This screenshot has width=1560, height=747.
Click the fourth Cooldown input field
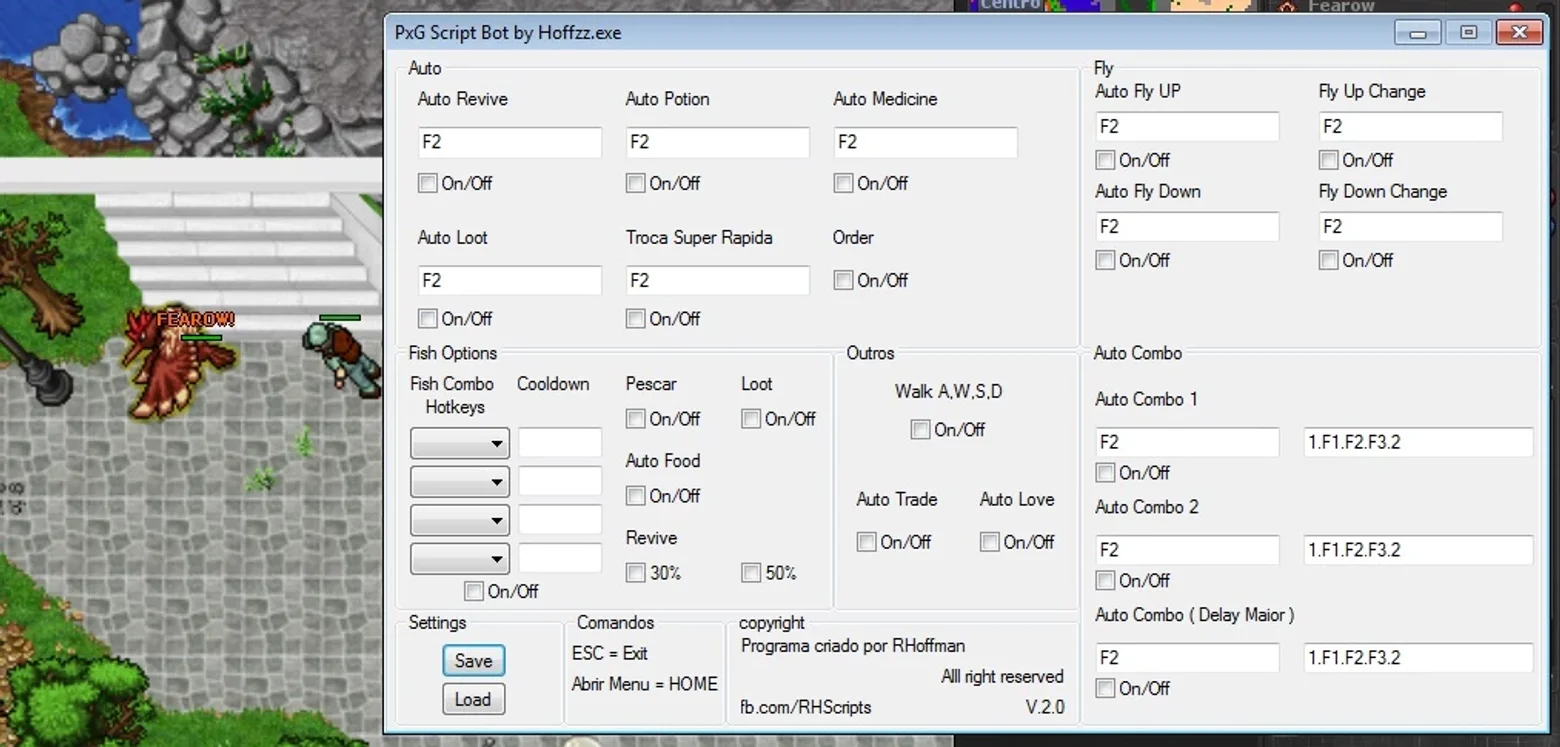point(560,558)
